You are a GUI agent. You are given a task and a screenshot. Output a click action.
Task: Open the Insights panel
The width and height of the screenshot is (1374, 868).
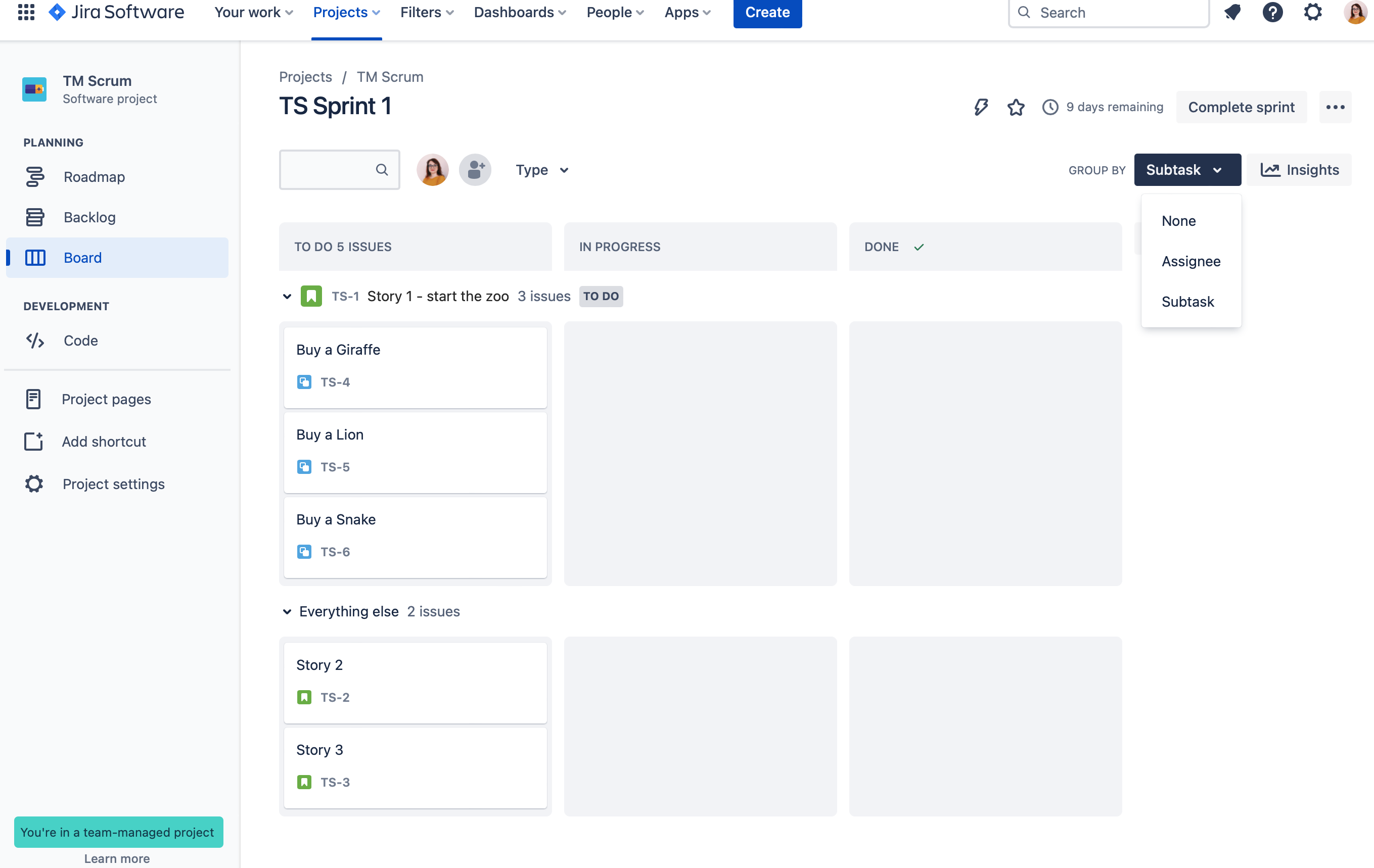1299,170
